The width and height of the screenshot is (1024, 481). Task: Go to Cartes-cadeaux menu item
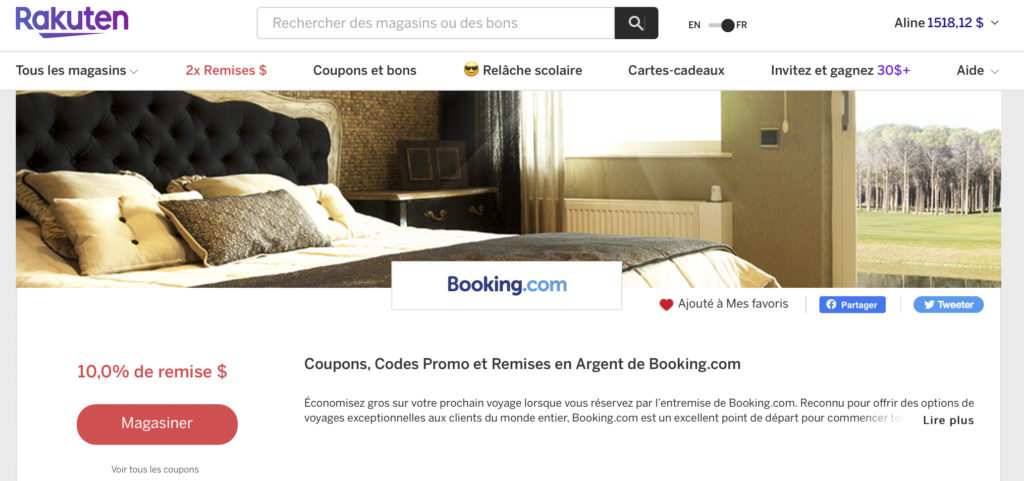click(x=676, y=70)
